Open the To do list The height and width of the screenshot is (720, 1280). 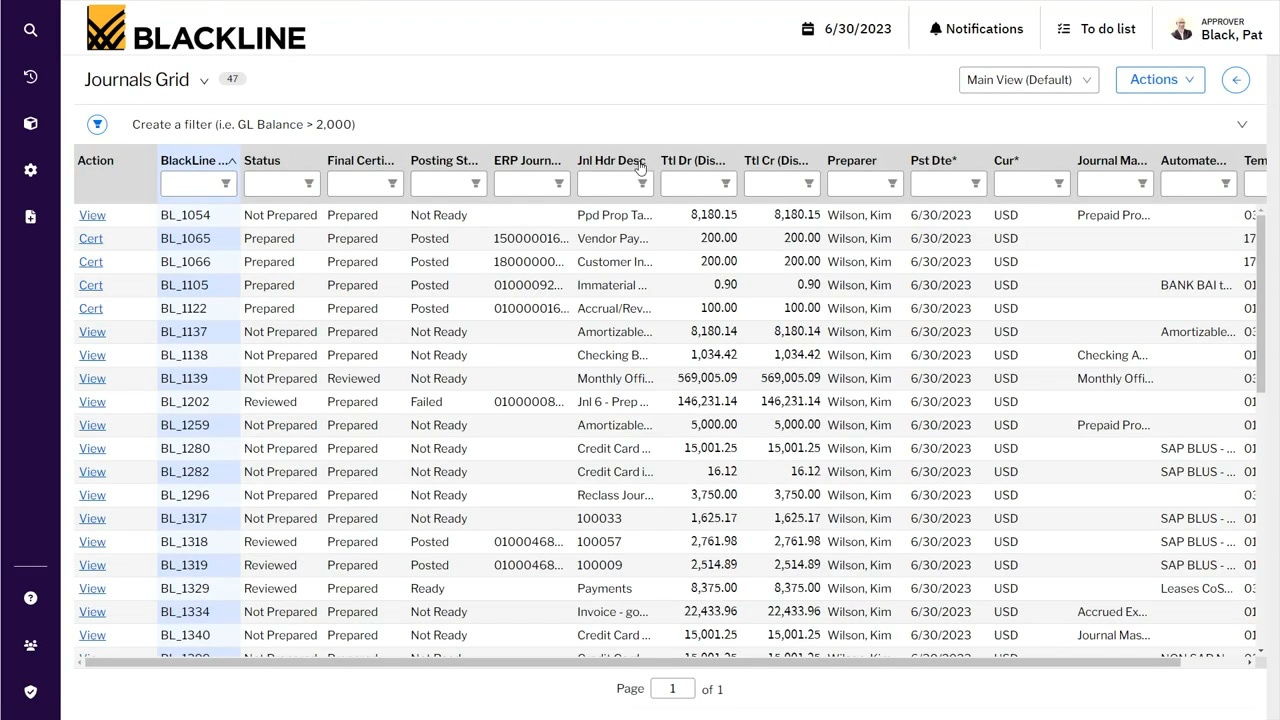pyautogui.click(x=1096, y=29)
